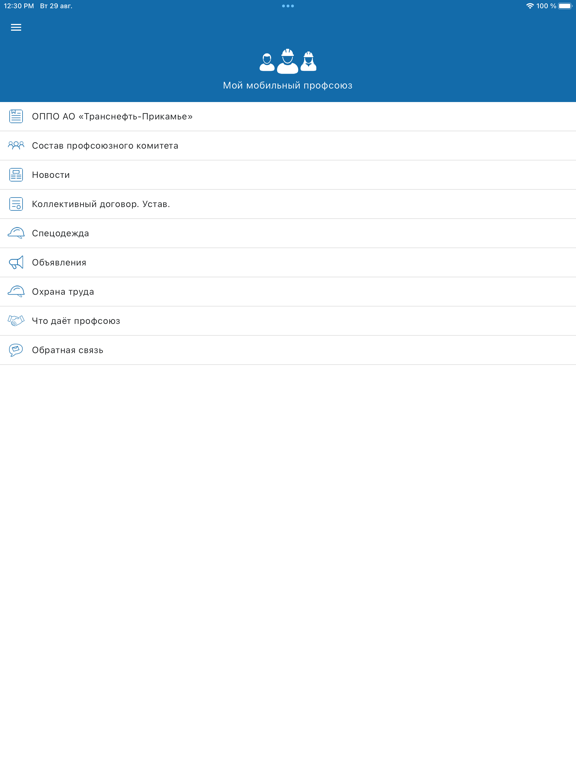Screen dimensions: 576x768
Task: Tap the three workers logo
Action: pyautogui.click(x=288, y=61)
